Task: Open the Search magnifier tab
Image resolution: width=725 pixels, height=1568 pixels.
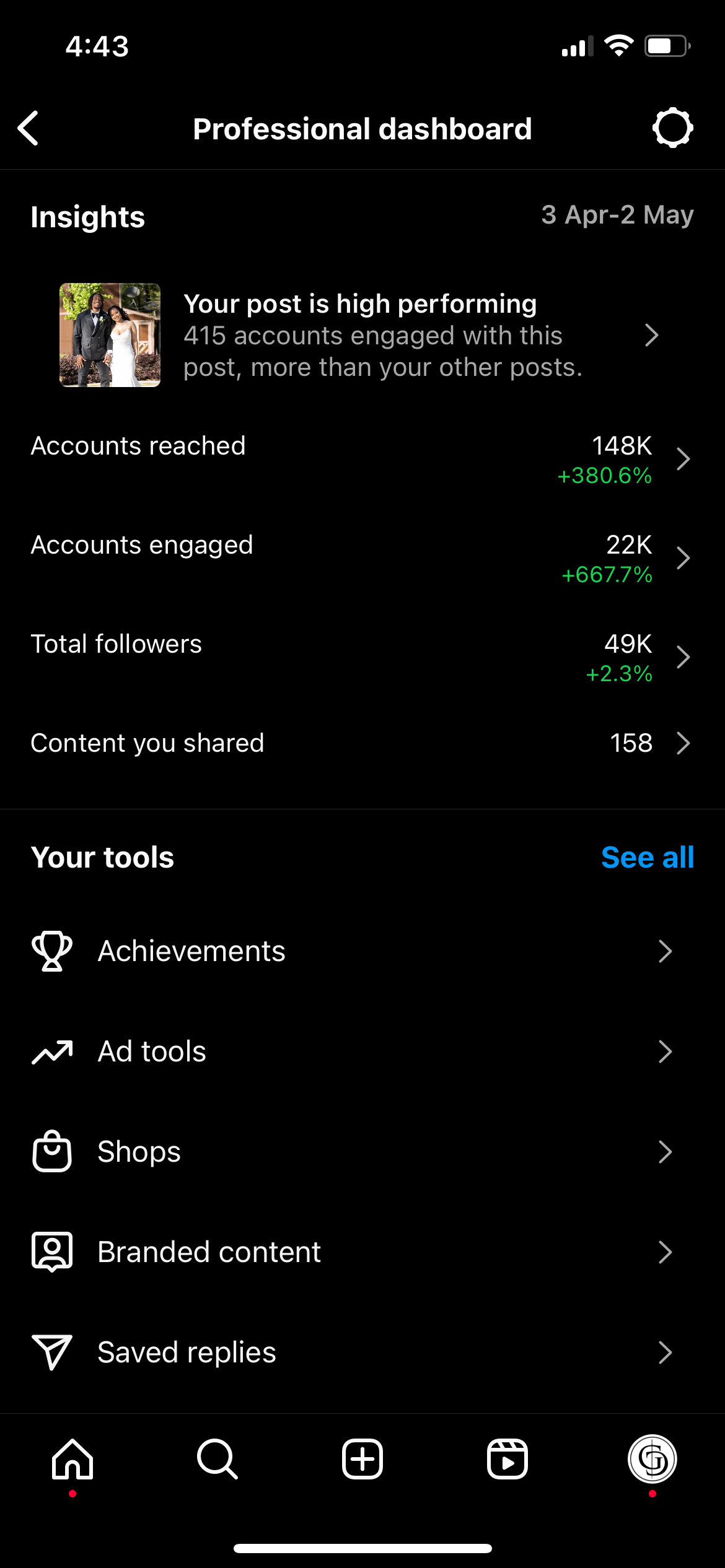Action: (x=217, y=1459)
